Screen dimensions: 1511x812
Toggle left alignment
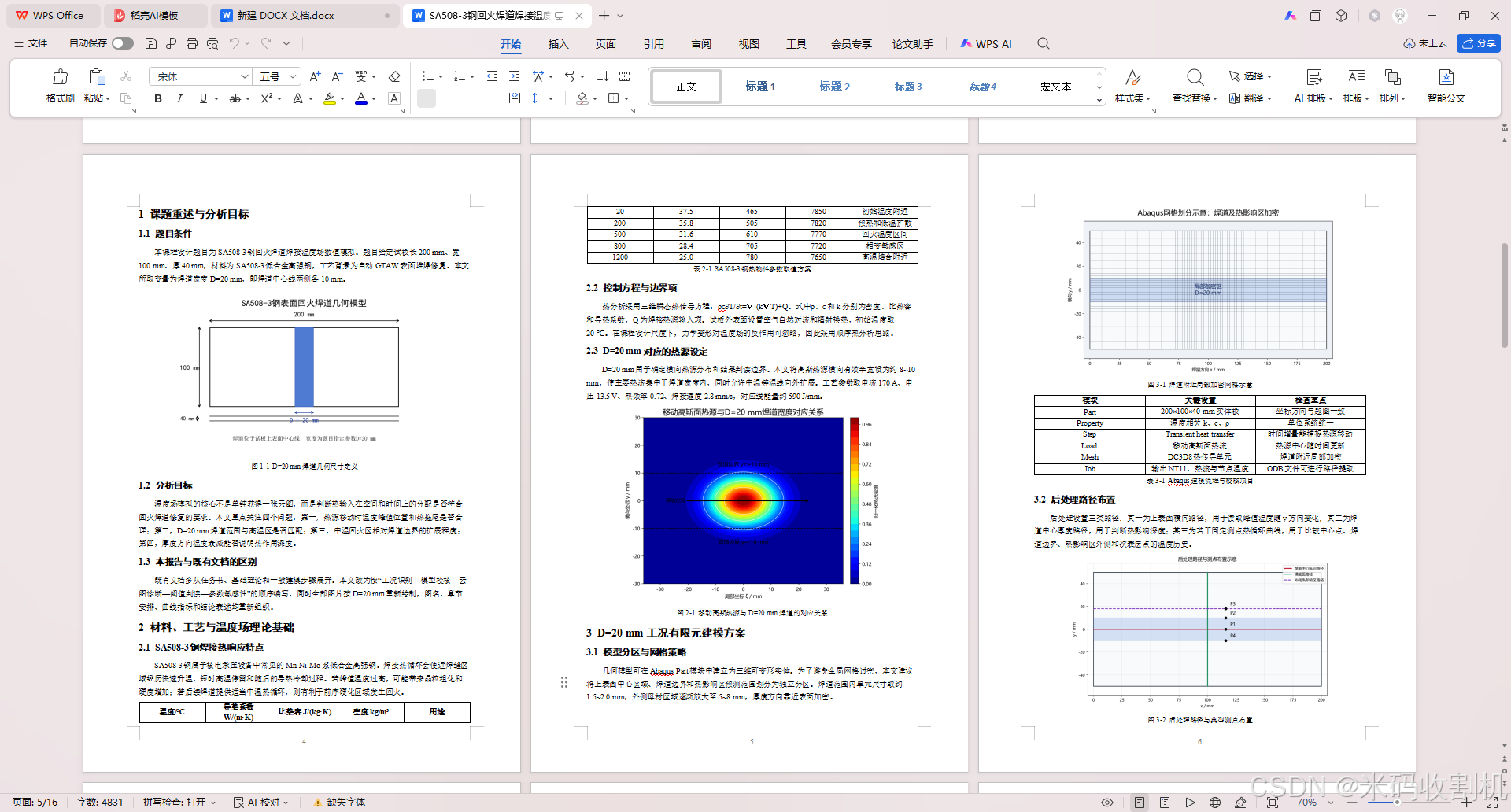pos(426,98)
